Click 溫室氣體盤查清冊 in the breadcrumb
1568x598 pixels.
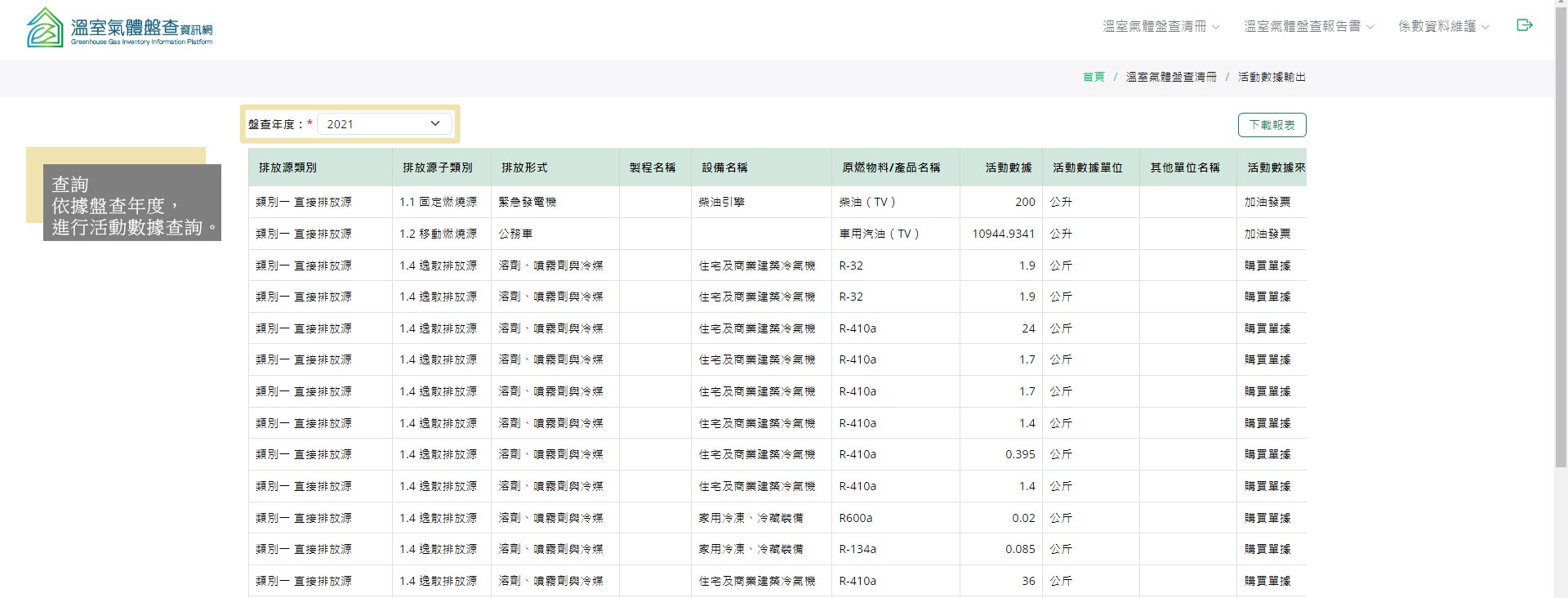tap(1171, 77)
